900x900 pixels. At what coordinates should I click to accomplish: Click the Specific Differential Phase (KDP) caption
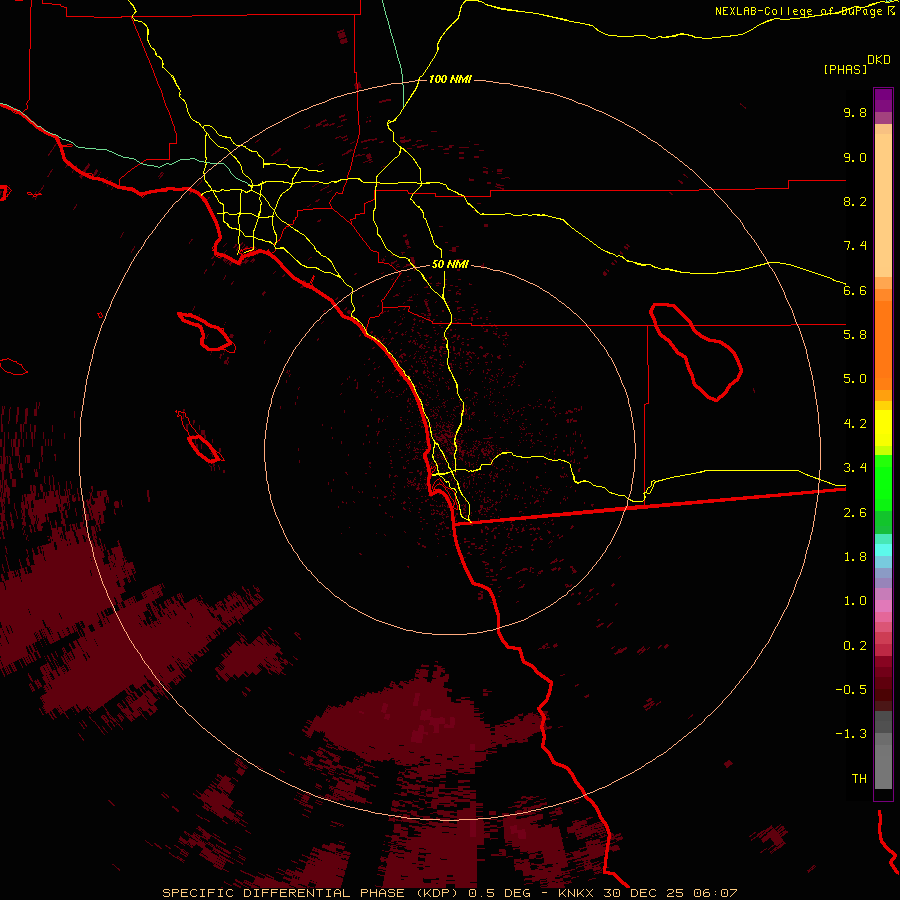[x=449, y=893]
